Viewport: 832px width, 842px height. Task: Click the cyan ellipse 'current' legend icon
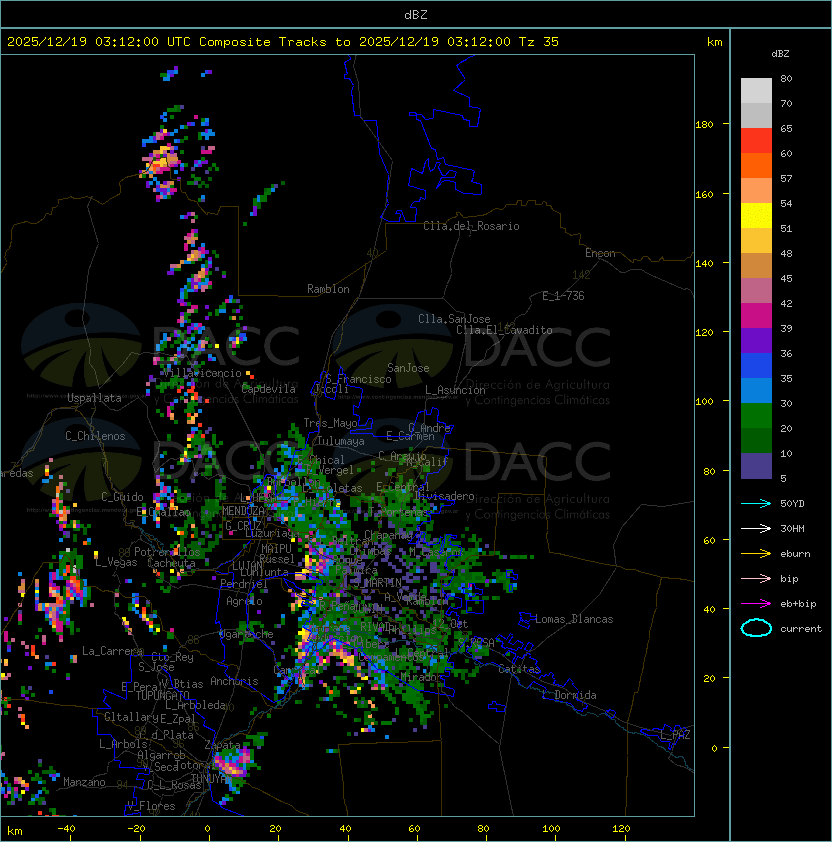[x=756, y=628]
